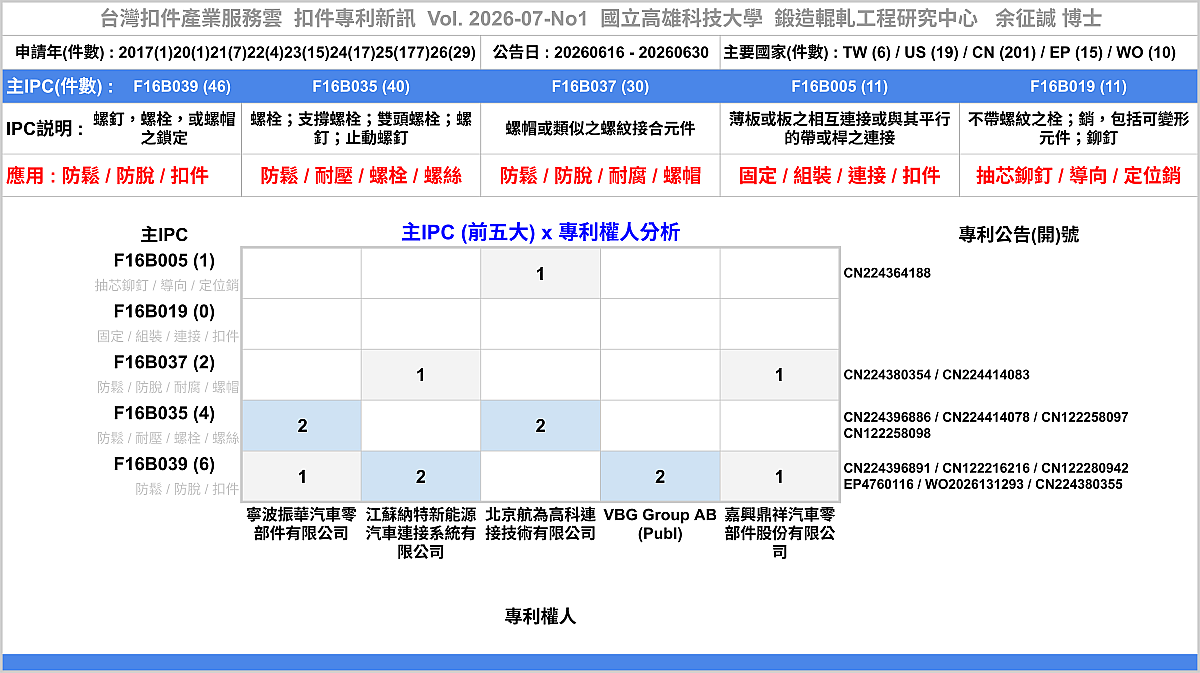1200x673 pixels.
Task: Click the chart title 主IPC (前五大) x 專利權人分析
Action: [x=540, y=232]
